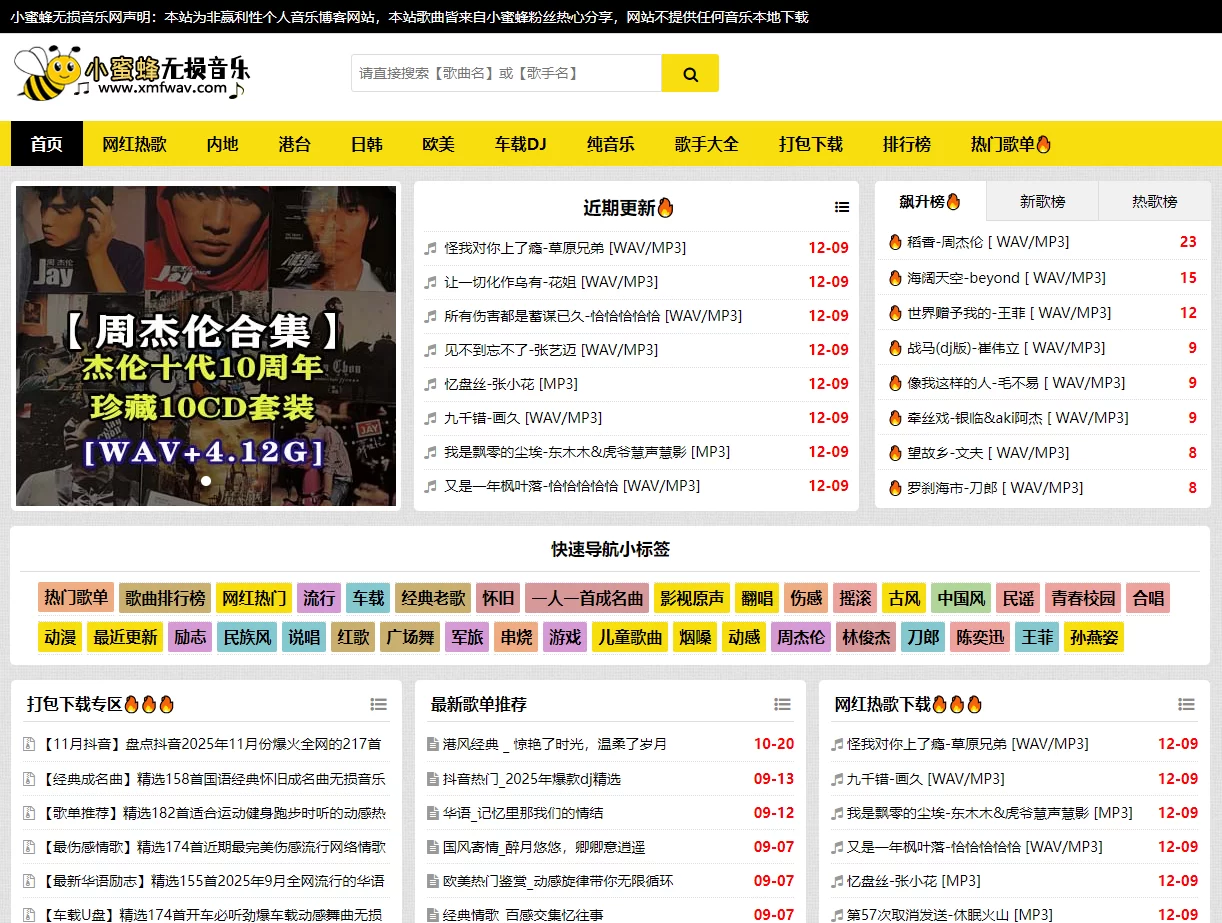Switch to the 新歌榜 tab
Image resolution: width=1222 pixels, height=923 pixels.
click(1042, 201)
